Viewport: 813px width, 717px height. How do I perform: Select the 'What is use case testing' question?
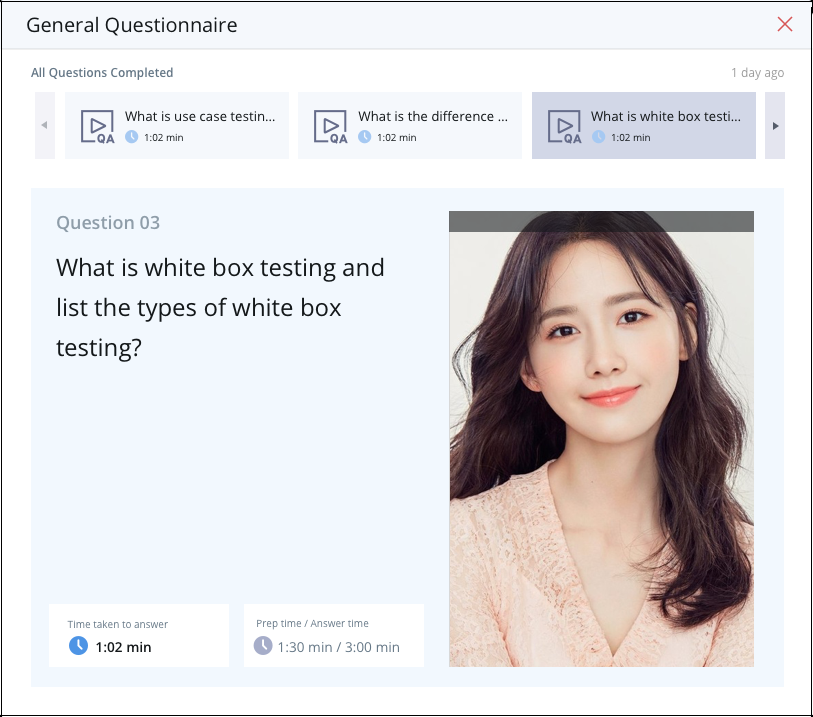199,117
